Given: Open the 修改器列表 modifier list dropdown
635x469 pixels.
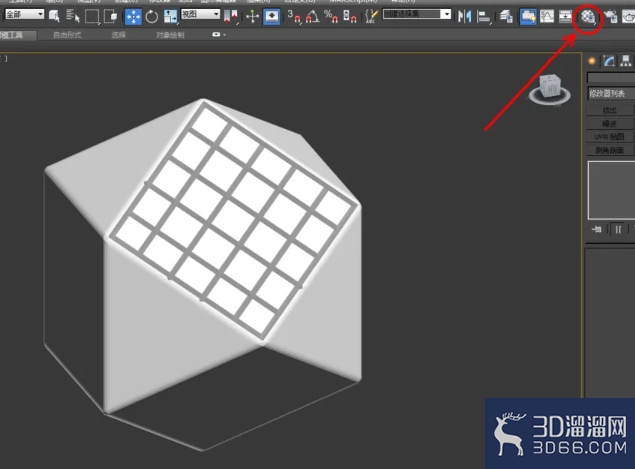Looking at the screenshot, I should [611, 94].
